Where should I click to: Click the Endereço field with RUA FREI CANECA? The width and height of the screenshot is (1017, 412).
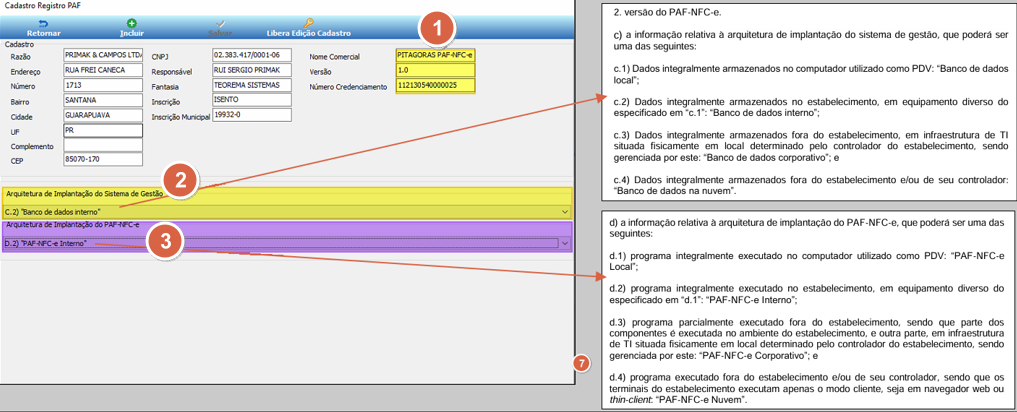pyautogui.click(x=102, y=70)
